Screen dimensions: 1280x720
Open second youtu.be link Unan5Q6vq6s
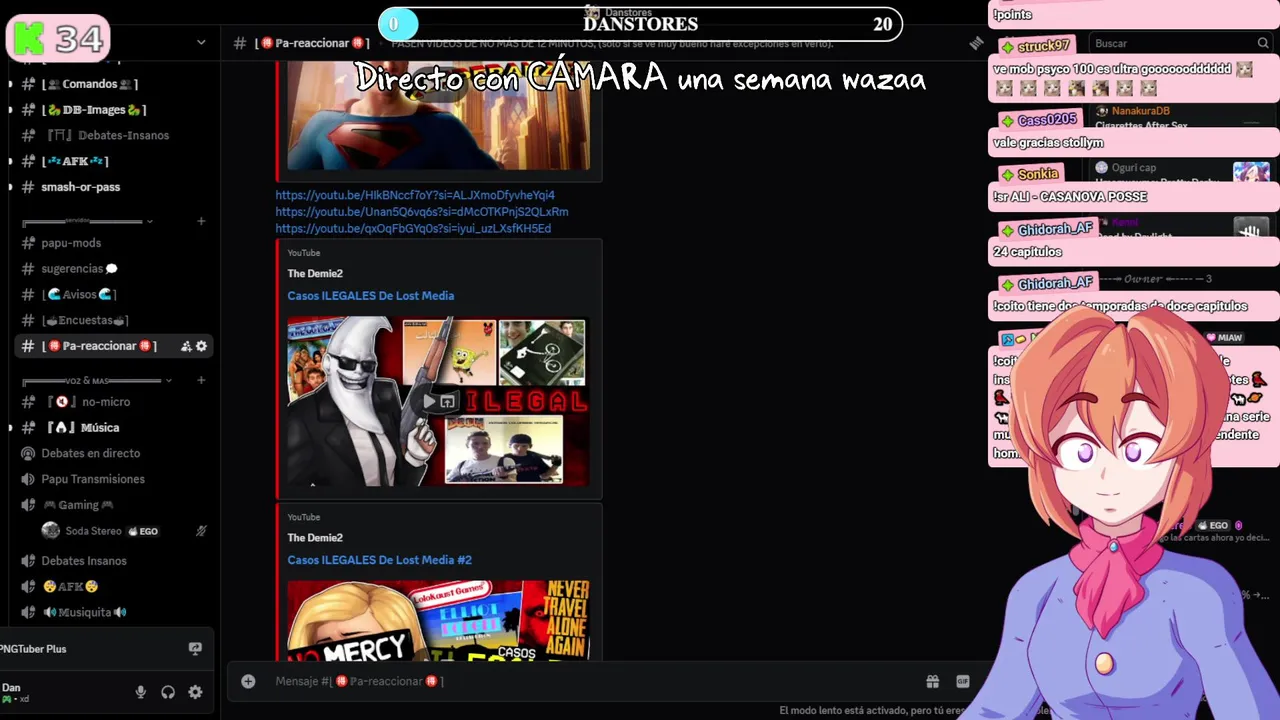coord(422,212)
